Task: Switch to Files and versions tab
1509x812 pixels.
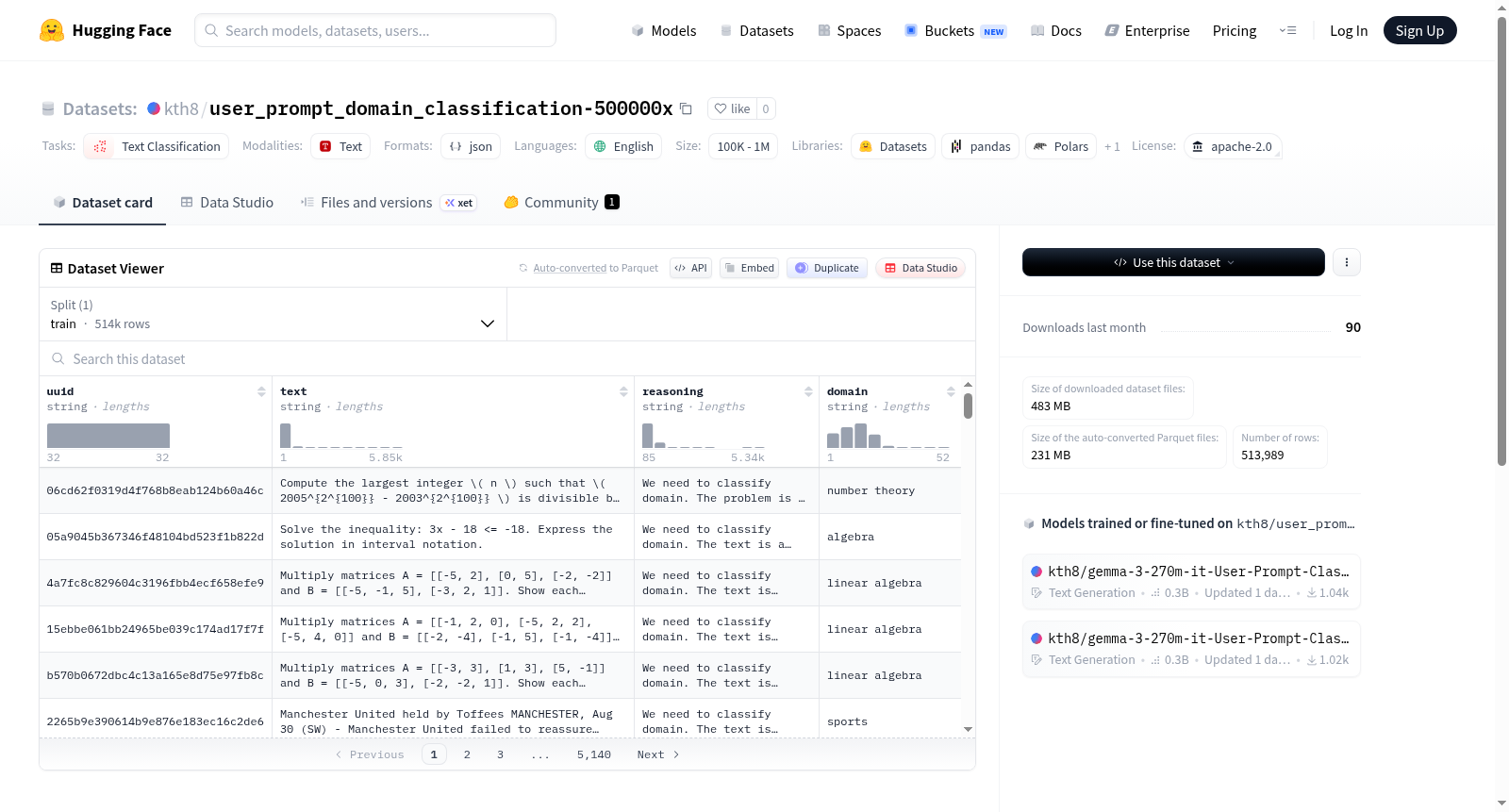Action: click(x=389, y=203)
